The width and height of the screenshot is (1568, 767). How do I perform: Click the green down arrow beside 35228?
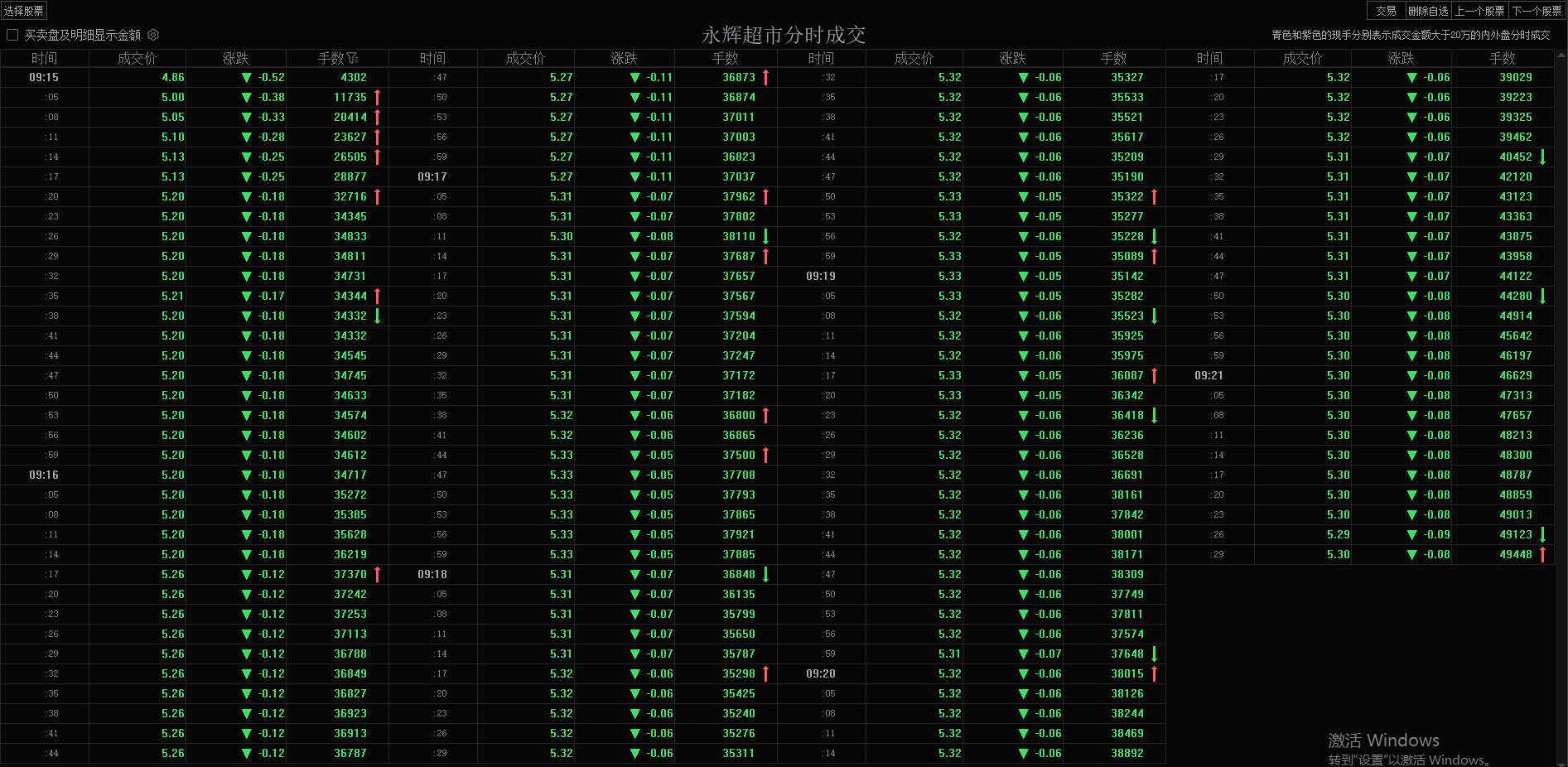click(1154, 236)
